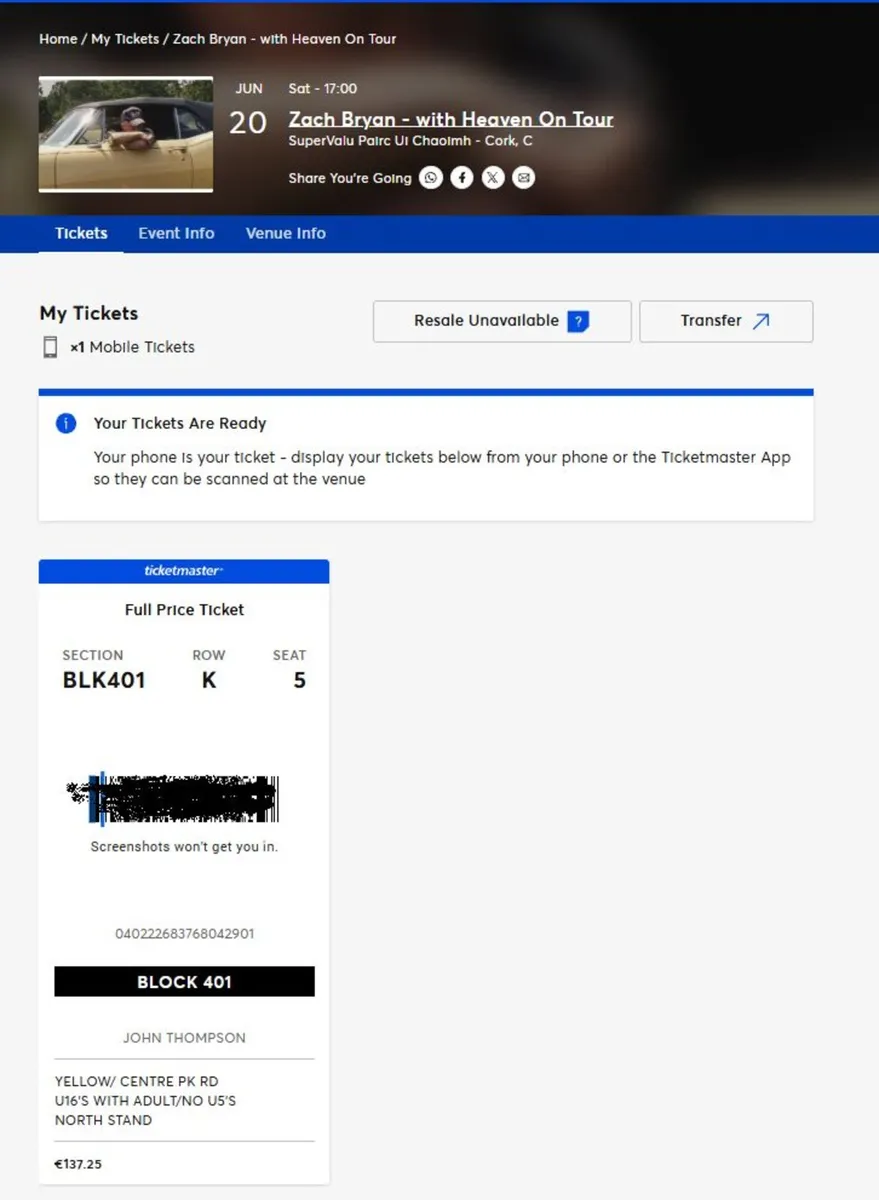879x1200 pixels.
Task: Click the Resale Unavailable button
Action: coord(502,321)
